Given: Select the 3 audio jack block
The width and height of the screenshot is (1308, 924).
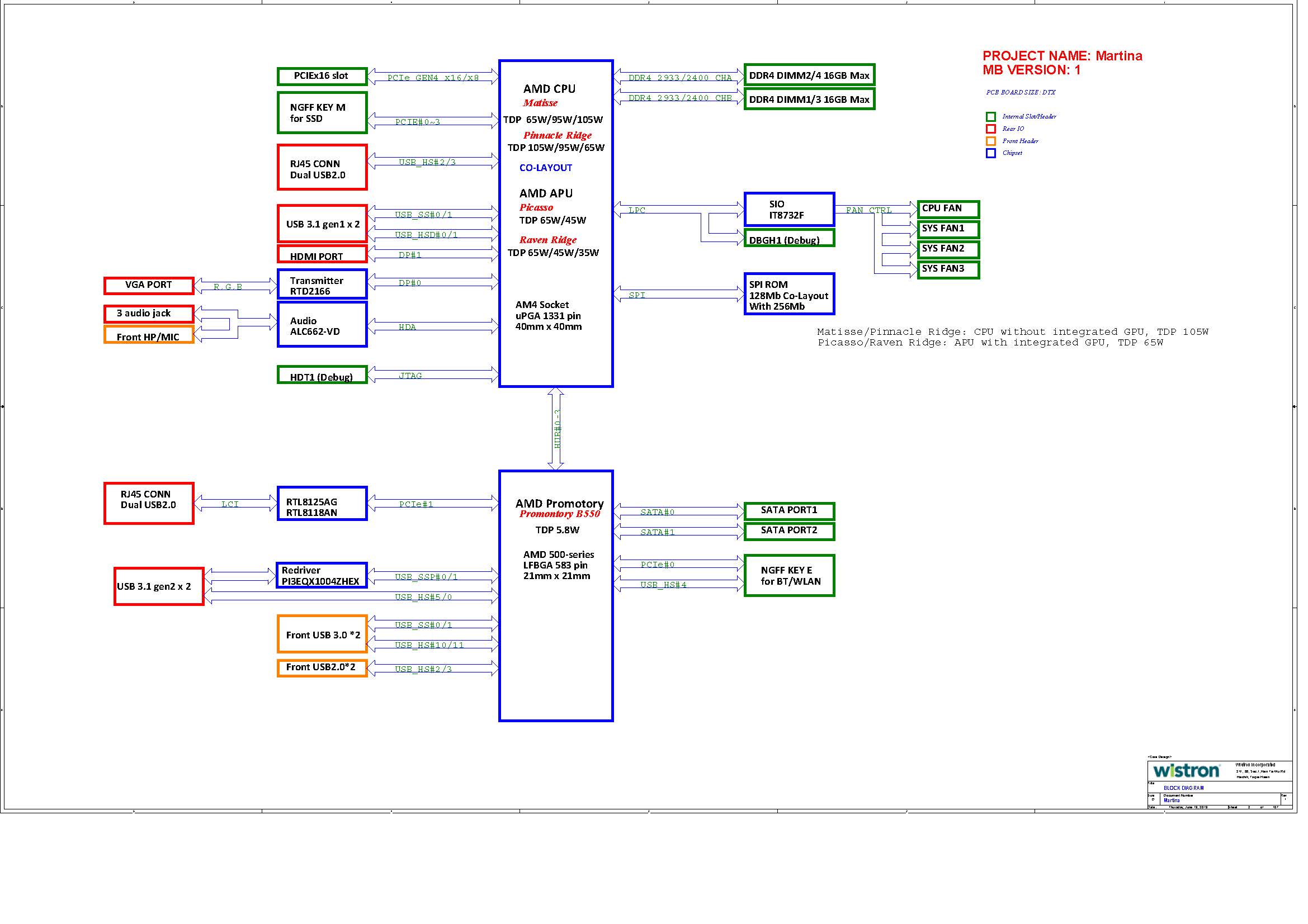Looking at the screenshot, I should [150, 315].
